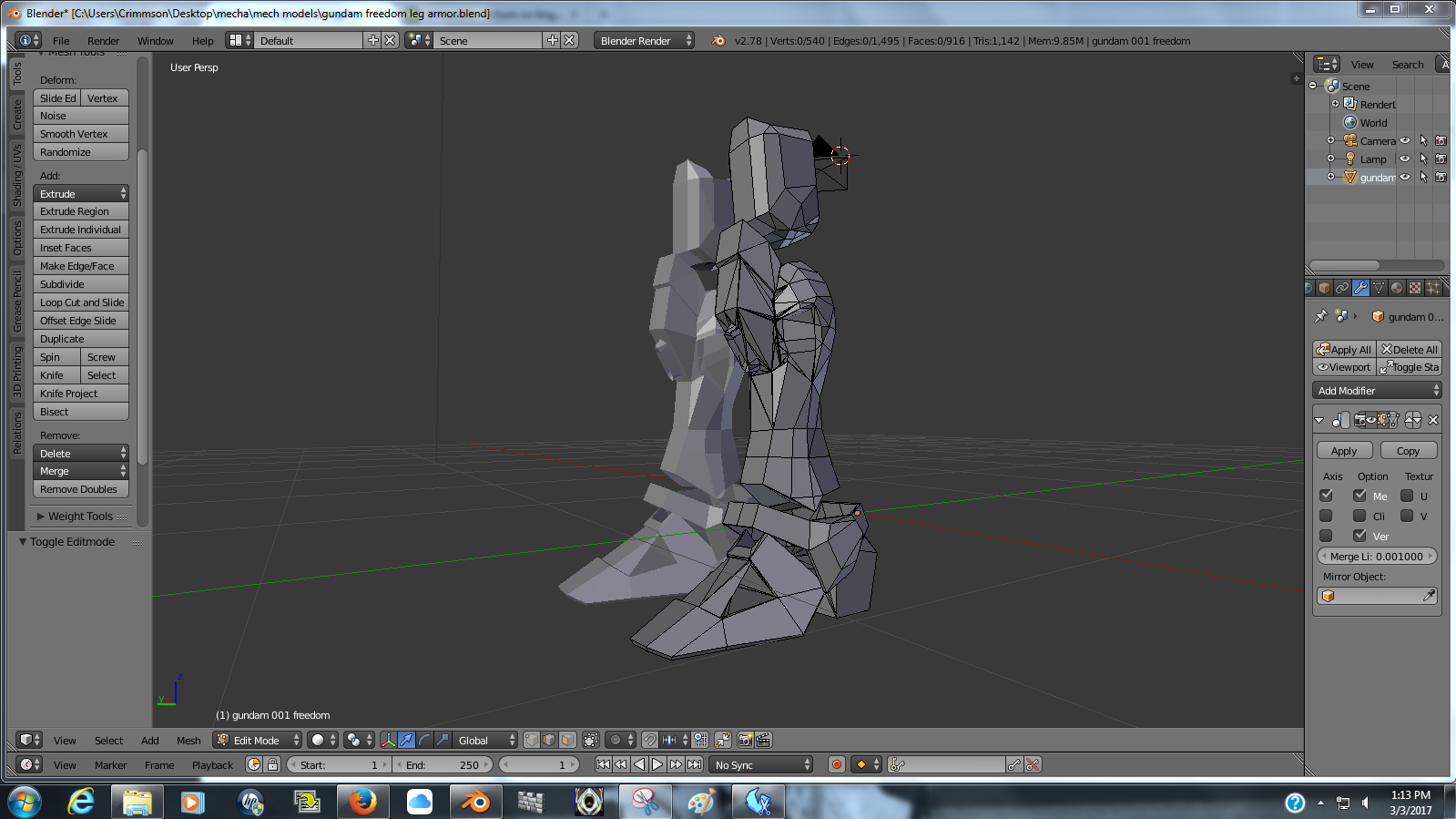
Task: Toggle the Texture U checkbox
Action: coord(1407,496)
